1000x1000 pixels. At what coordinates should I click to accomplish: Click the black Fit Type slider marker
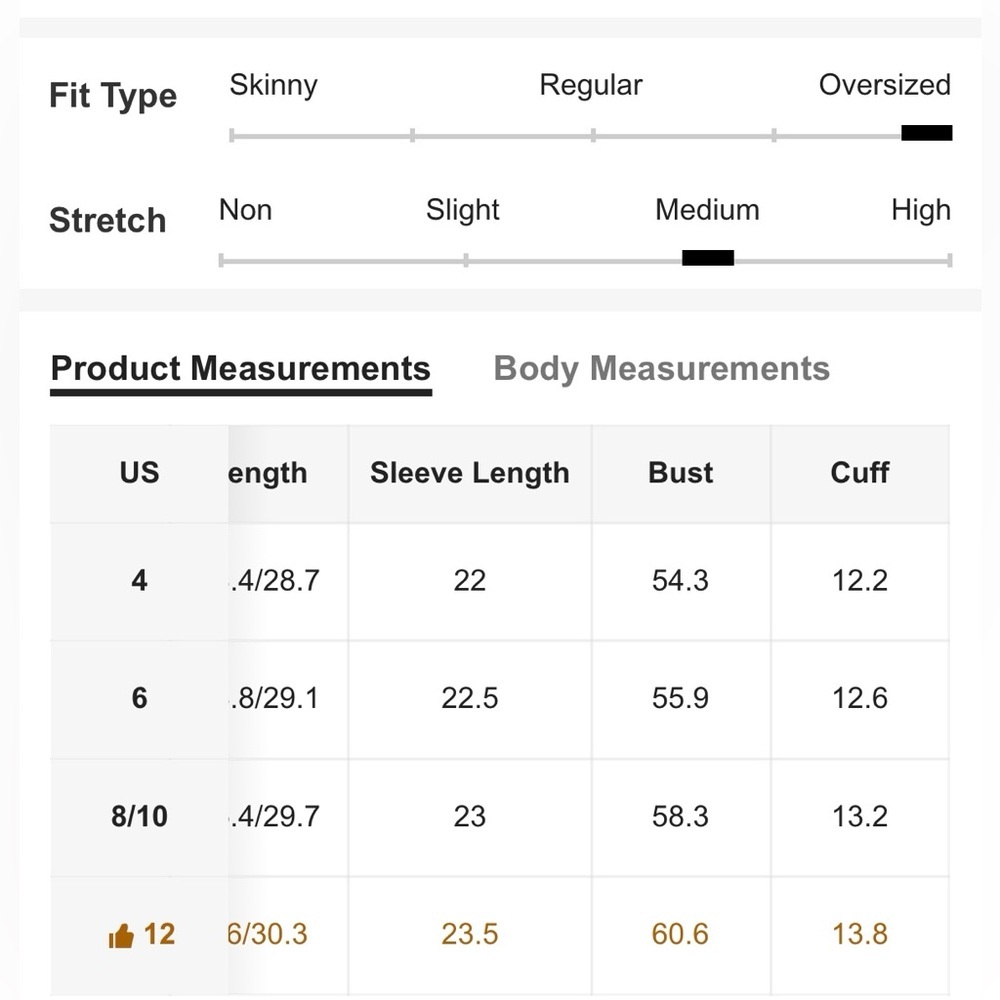[926, 133]
